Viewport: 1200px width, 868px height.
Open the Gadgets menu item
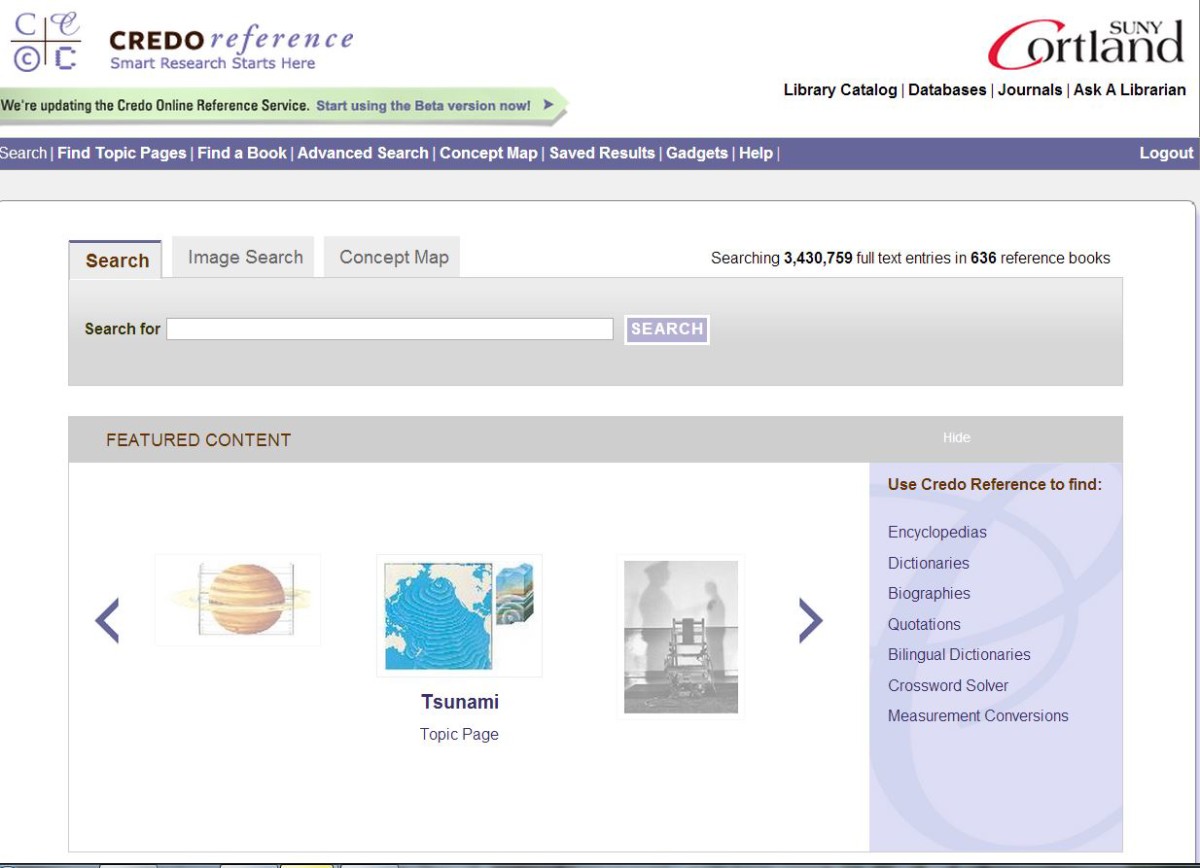(697, 153)
